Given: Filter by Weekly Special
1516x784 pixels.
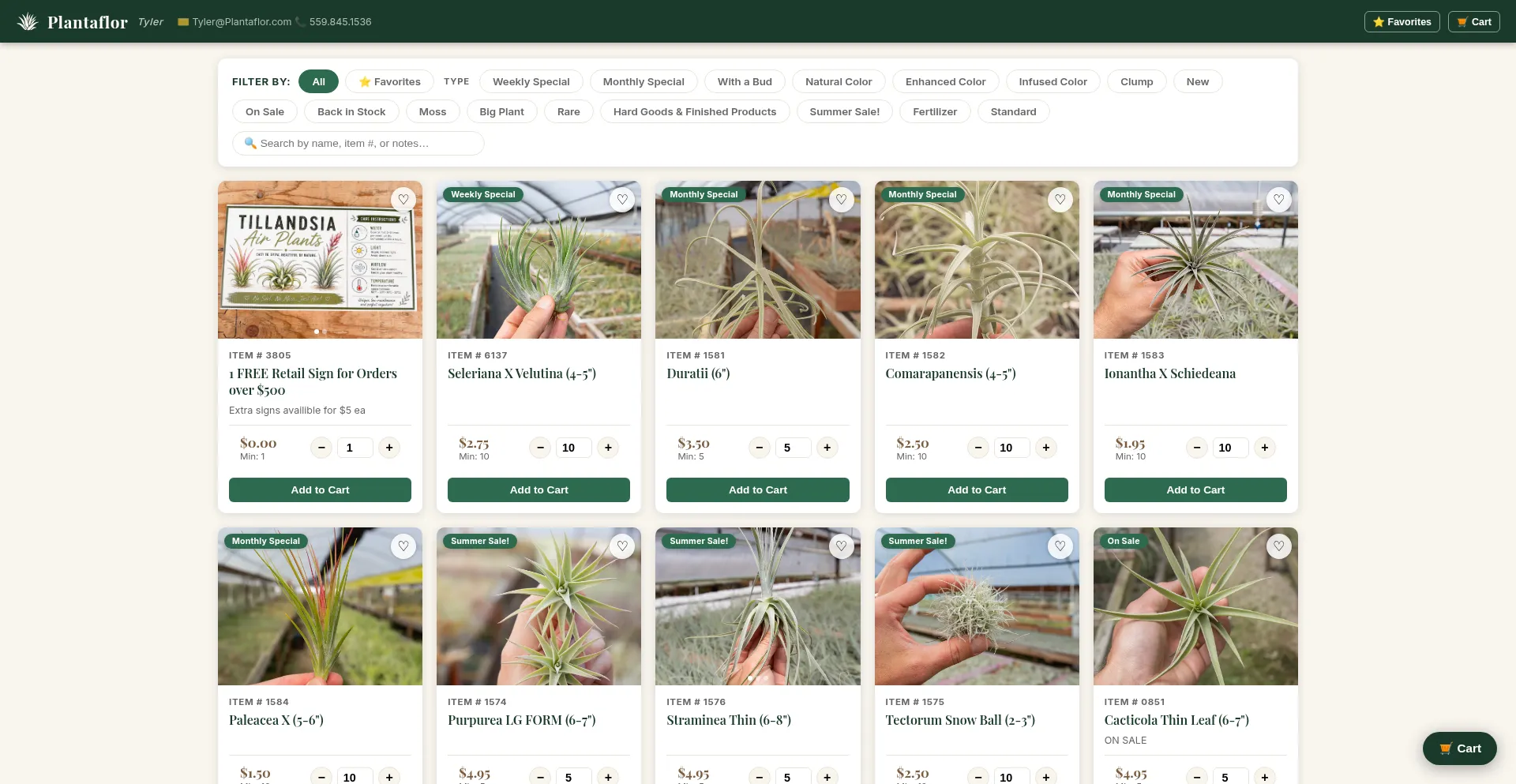Looking at the screenshot, I should tap(531, 81).
